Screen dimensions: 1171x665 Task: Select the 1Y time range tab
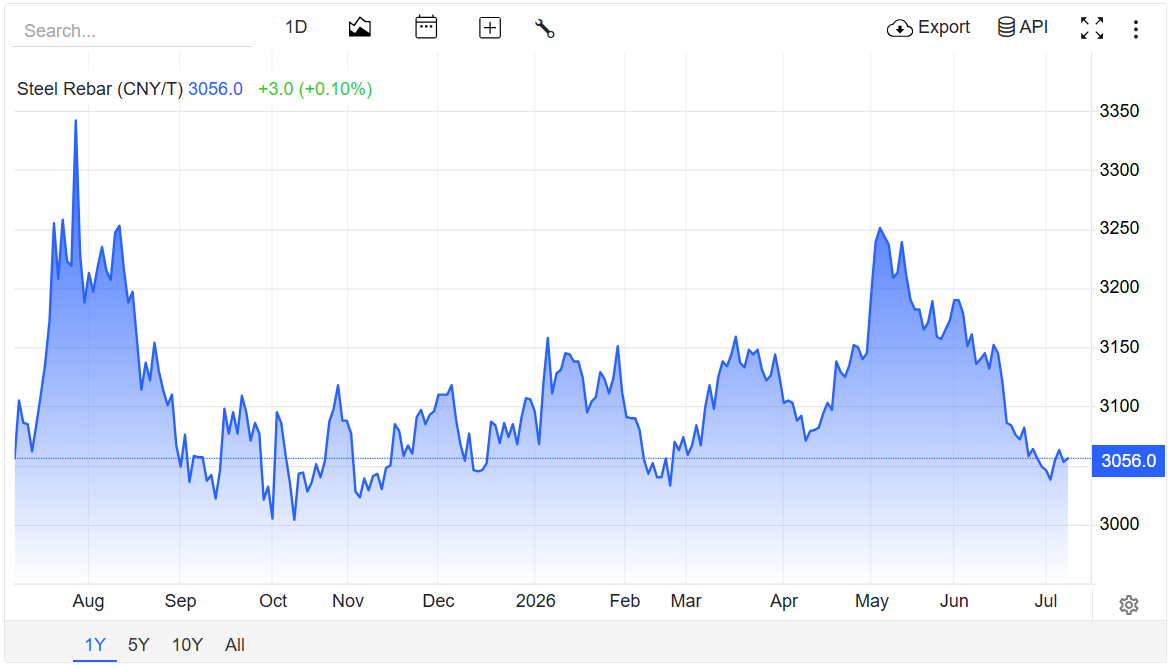tap(95, 645)
